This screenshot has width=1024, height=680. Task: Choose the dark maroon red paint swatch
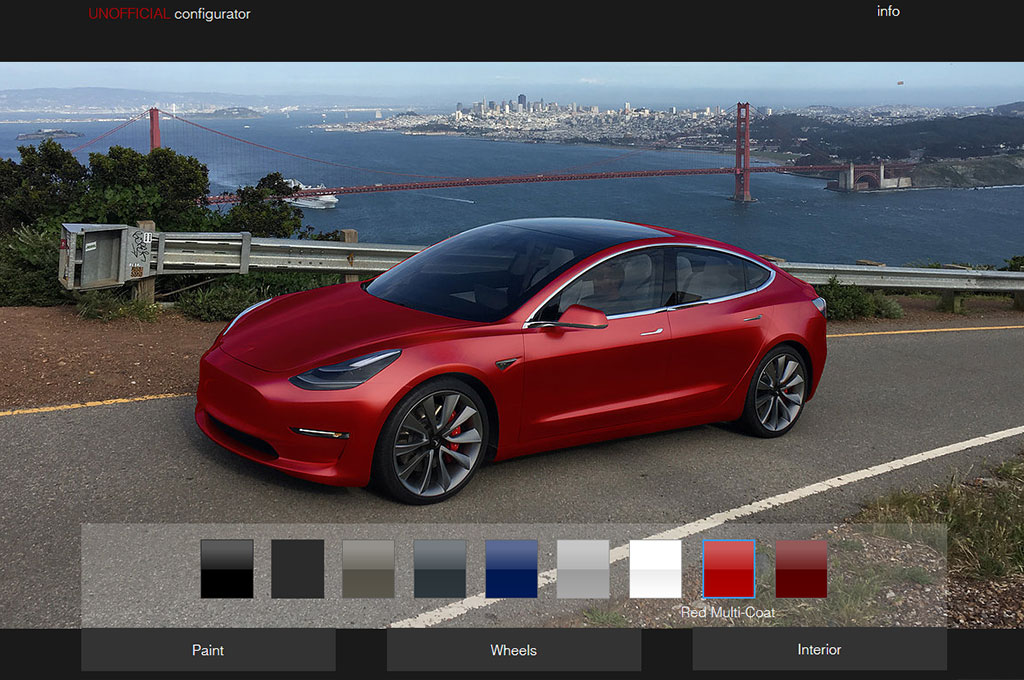(x=801, y=569)
